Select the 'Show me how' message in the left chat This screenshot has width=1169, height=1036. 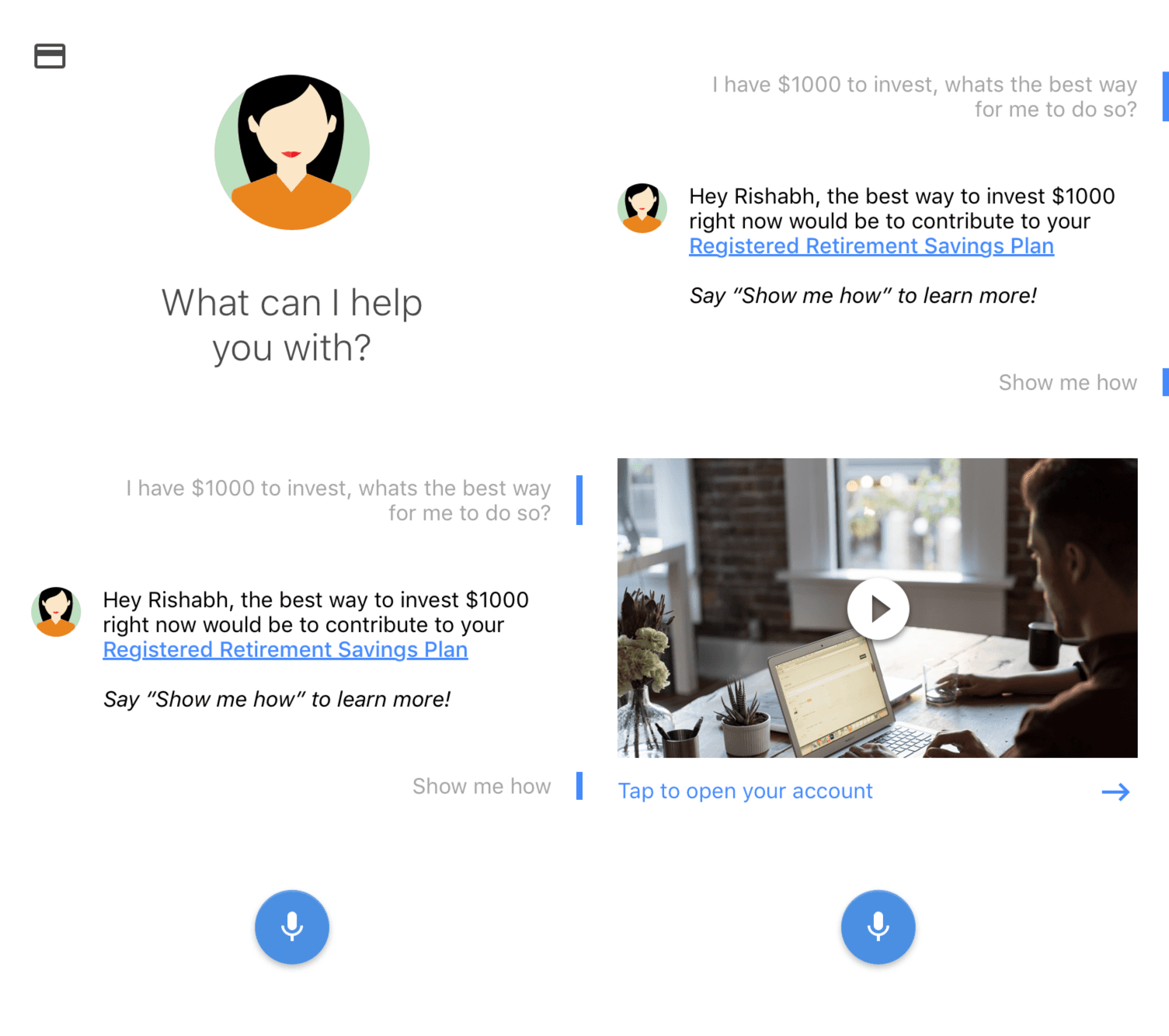(482, 786)
